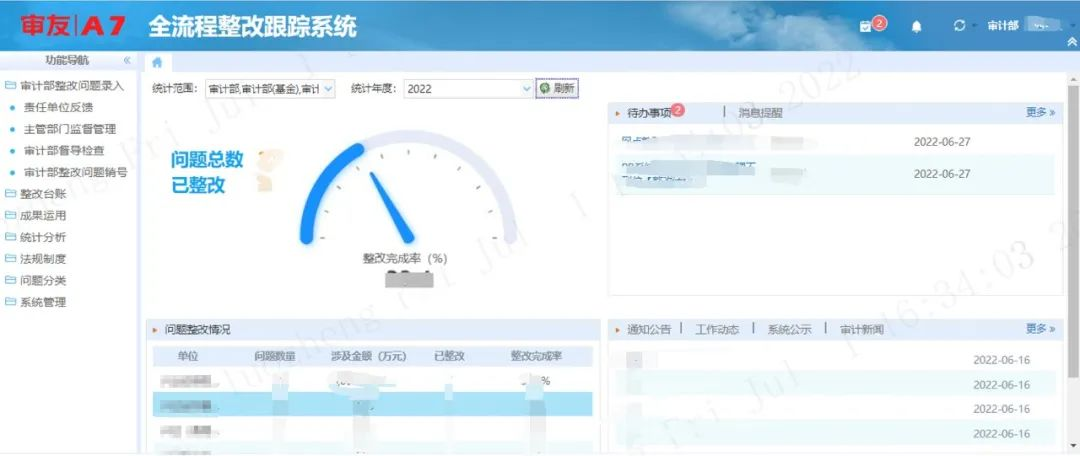Switch to the 通知公告 tab
Viewport: 1080px width, 456px height.
tap(649, 329)
